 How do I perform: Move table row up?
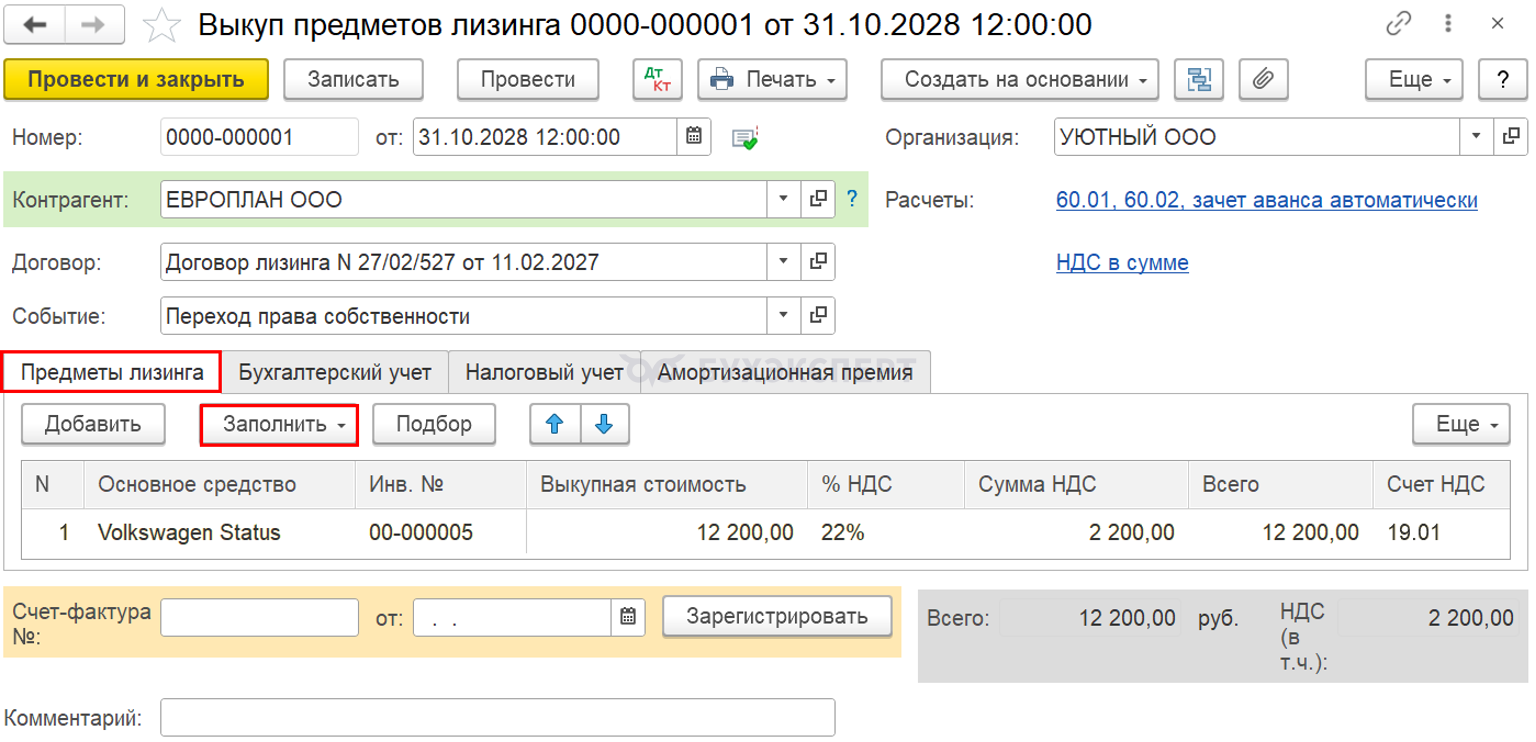tap(554, 424)
